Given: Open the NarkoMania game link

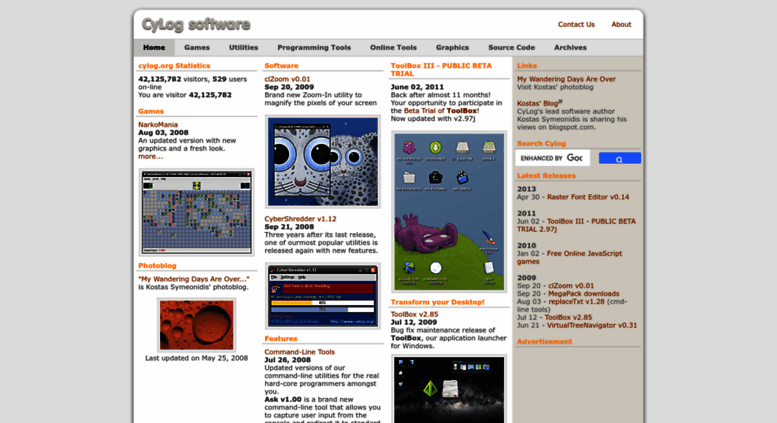Looking at the screenshot, I should [x=158, y=125].
